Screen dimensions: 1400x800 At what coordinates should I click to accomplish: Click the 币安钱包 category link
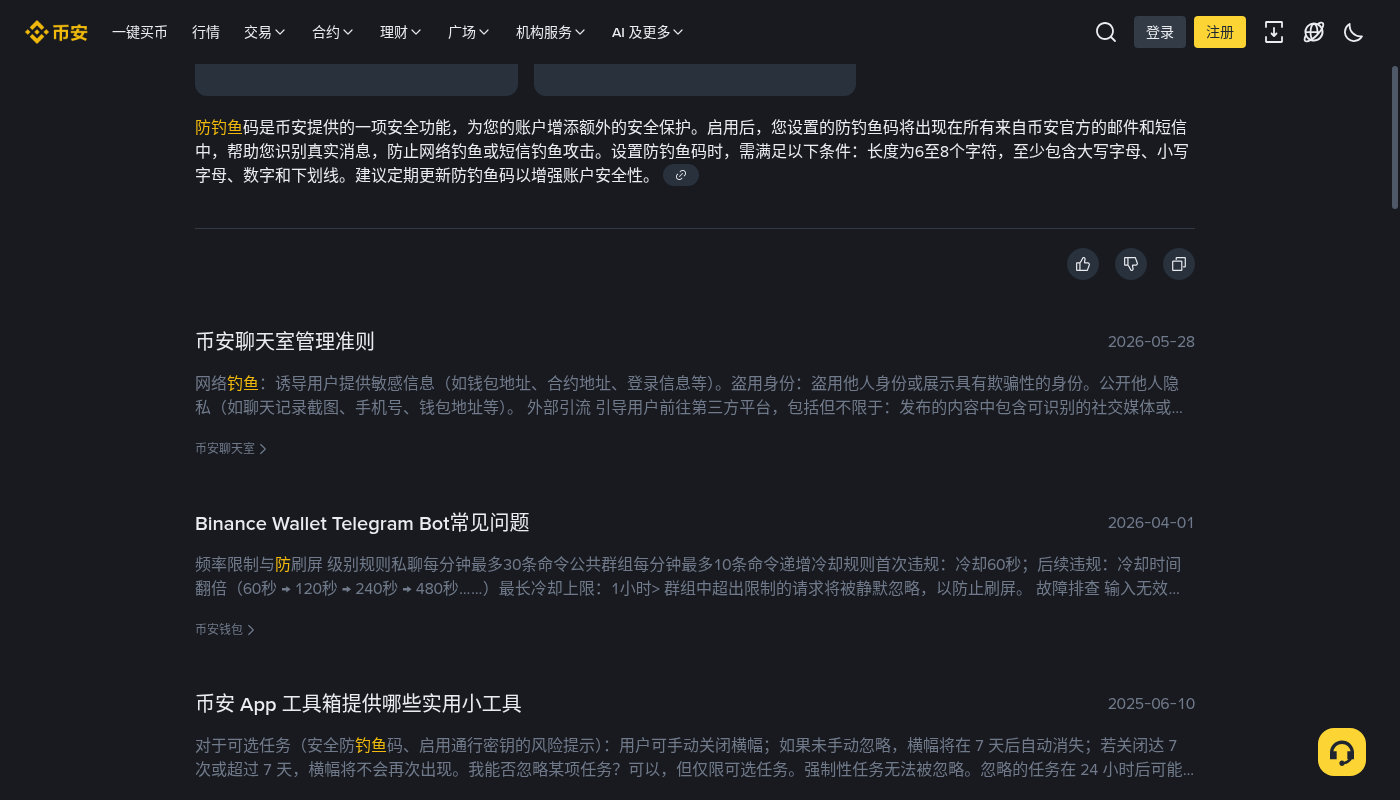(x=225, y=630)
